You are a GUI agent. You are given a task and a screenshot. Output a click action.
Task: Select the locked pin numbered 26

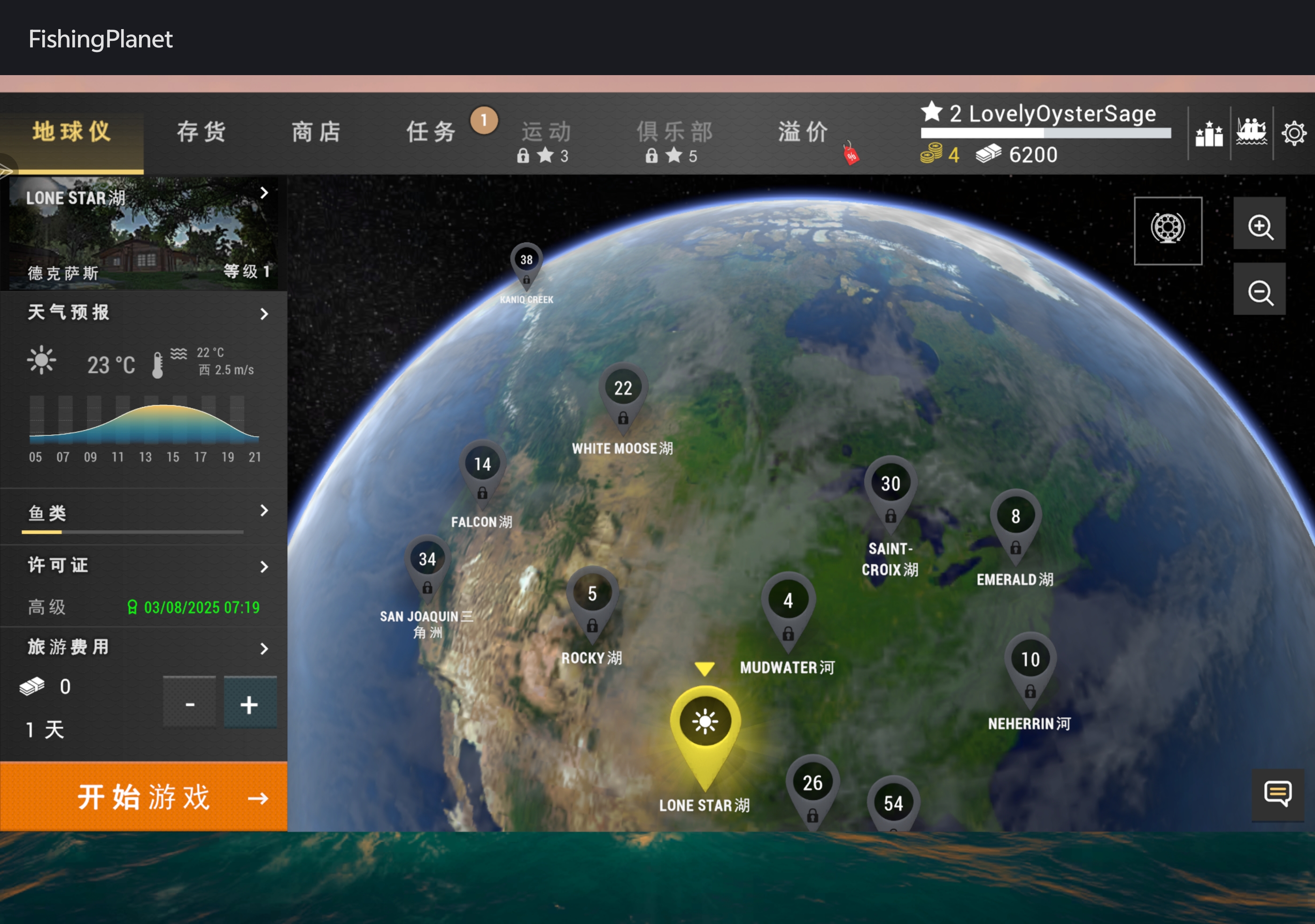(x=812, y=793)
